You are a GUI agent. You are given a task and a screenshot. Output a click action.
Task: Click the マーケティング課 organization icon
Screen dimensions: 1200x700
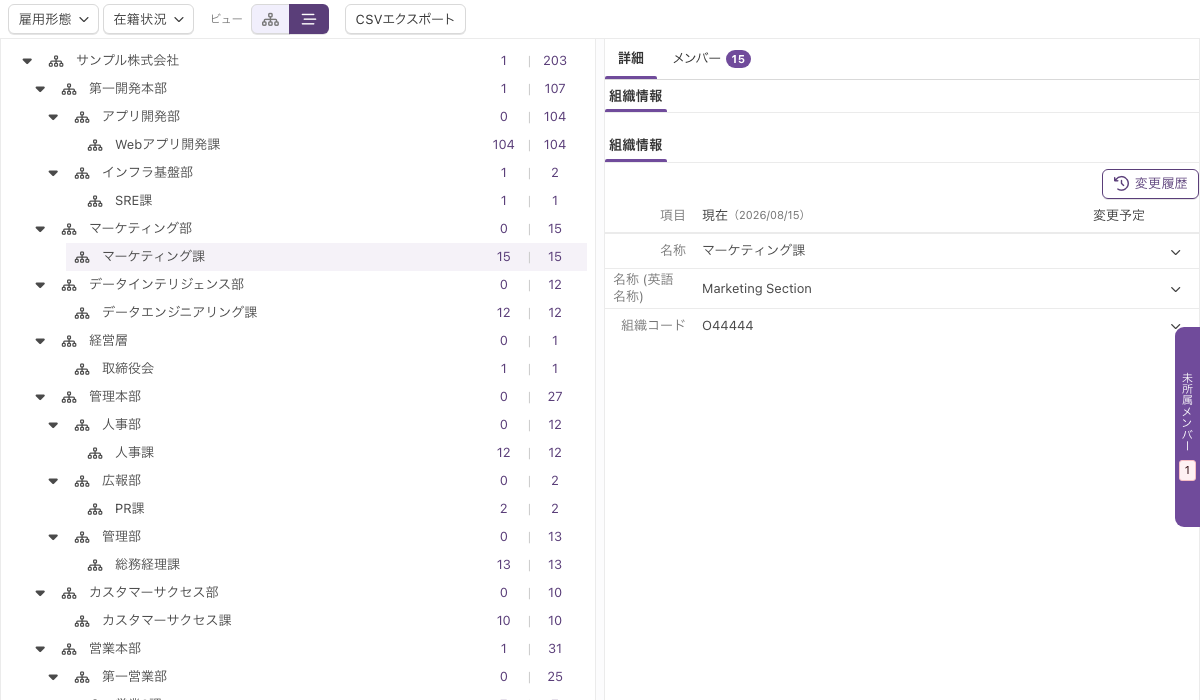click(82, 257)
